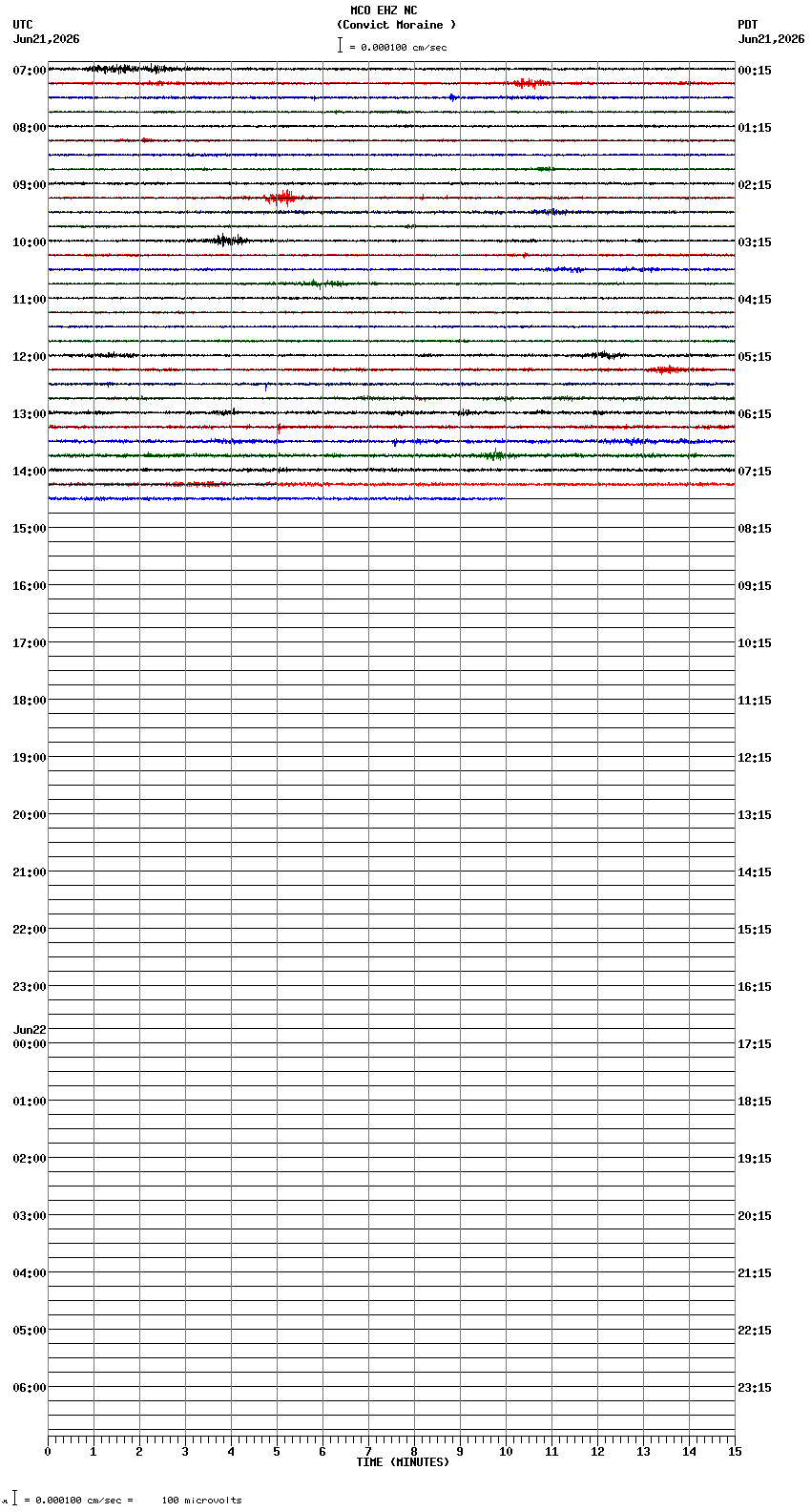Image resolution: width=811 pixels, height=1512 pixels.
Task: Click the 17:15 PDT time label
Action: coord(755,1043)
